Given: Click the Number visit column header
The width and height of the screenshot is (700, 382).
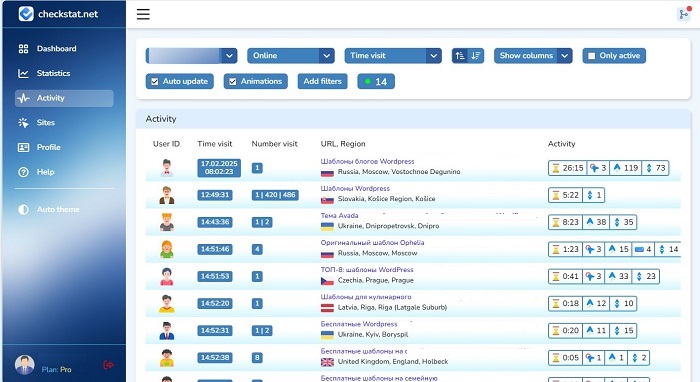Looking at the screenshot, I should coord(275,144).
